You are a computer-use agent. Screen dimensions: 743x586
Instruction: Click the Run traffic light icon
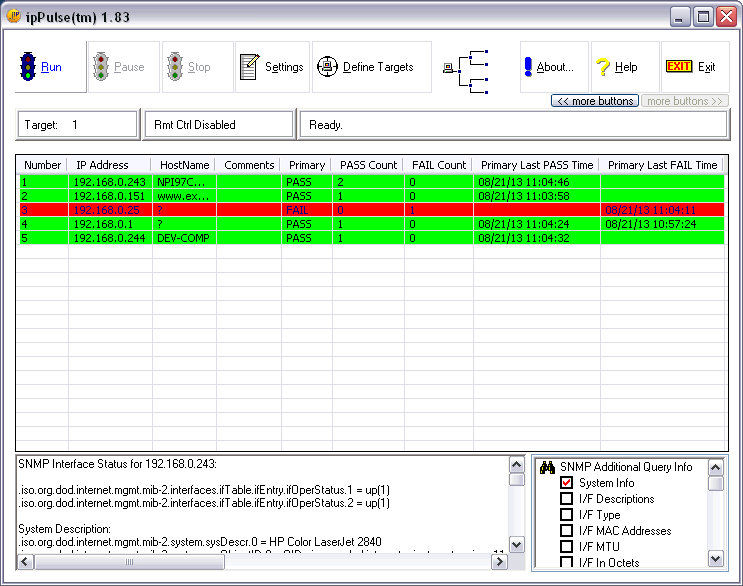click(27, 67)
